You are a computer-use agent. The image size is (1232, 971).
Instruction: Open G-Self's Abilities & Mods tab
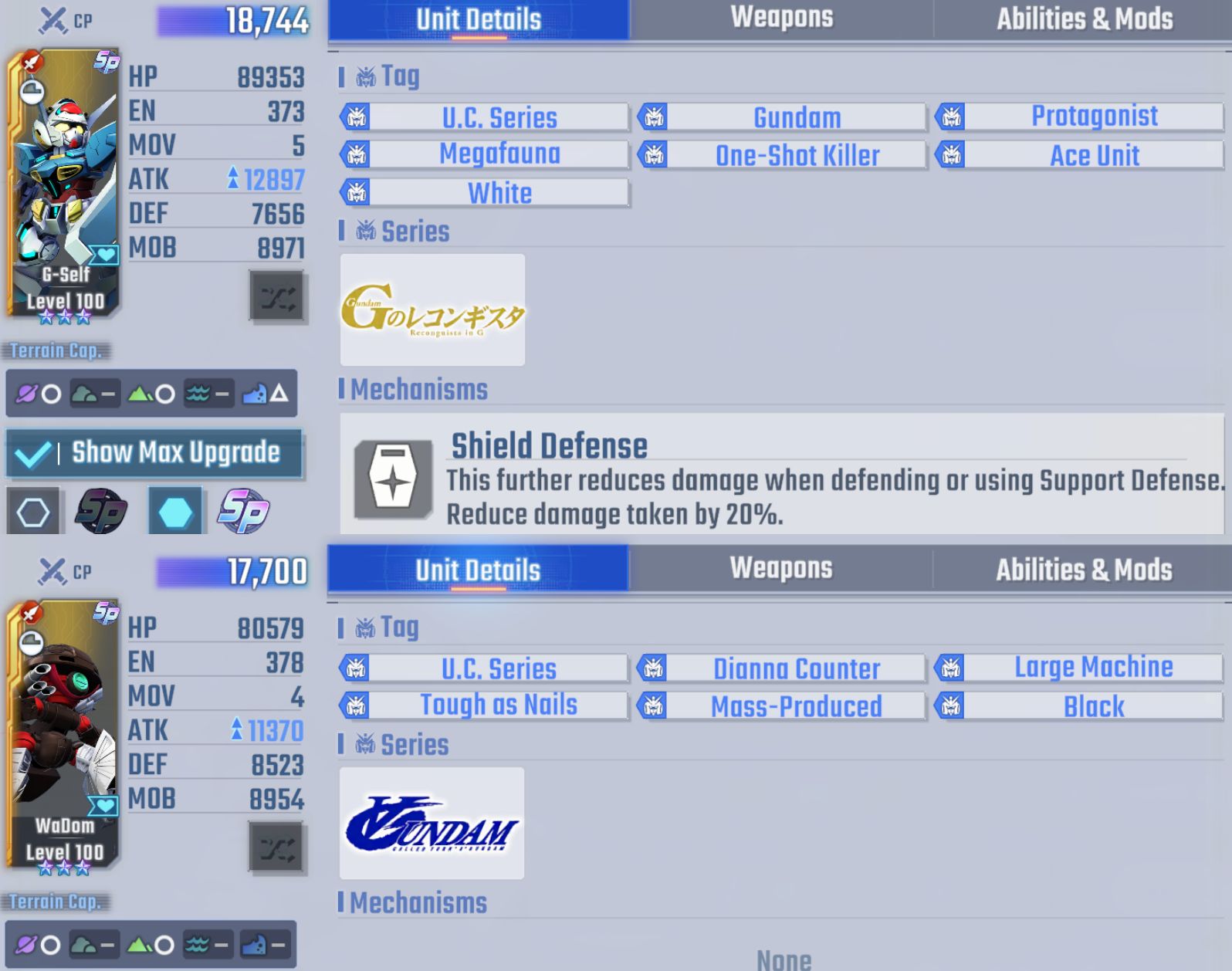pyautogui.click(x=1084, y=19)
